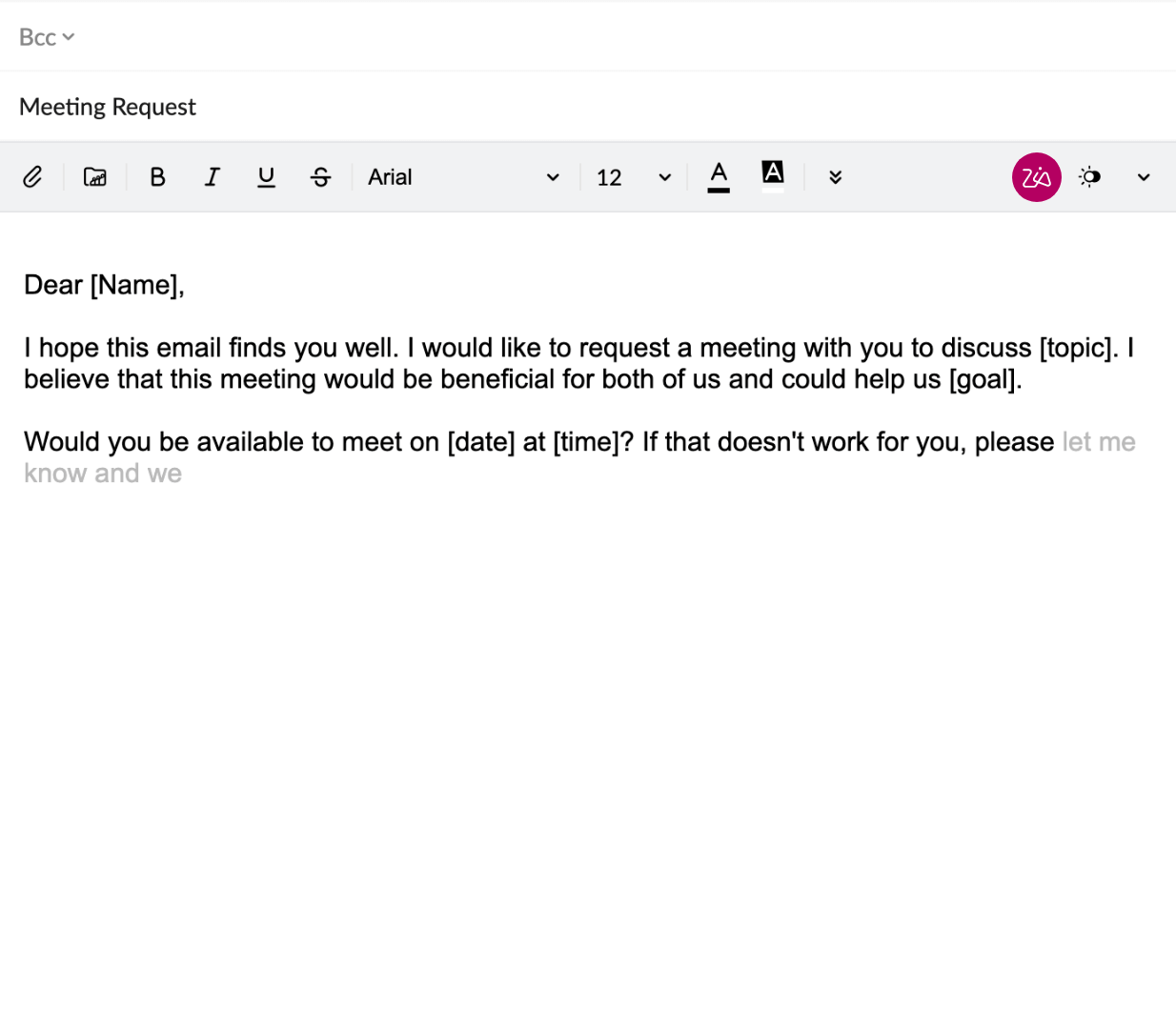
Task: Click the [topic] placeholder in the email body
Action: click(x=1074, y=348)
